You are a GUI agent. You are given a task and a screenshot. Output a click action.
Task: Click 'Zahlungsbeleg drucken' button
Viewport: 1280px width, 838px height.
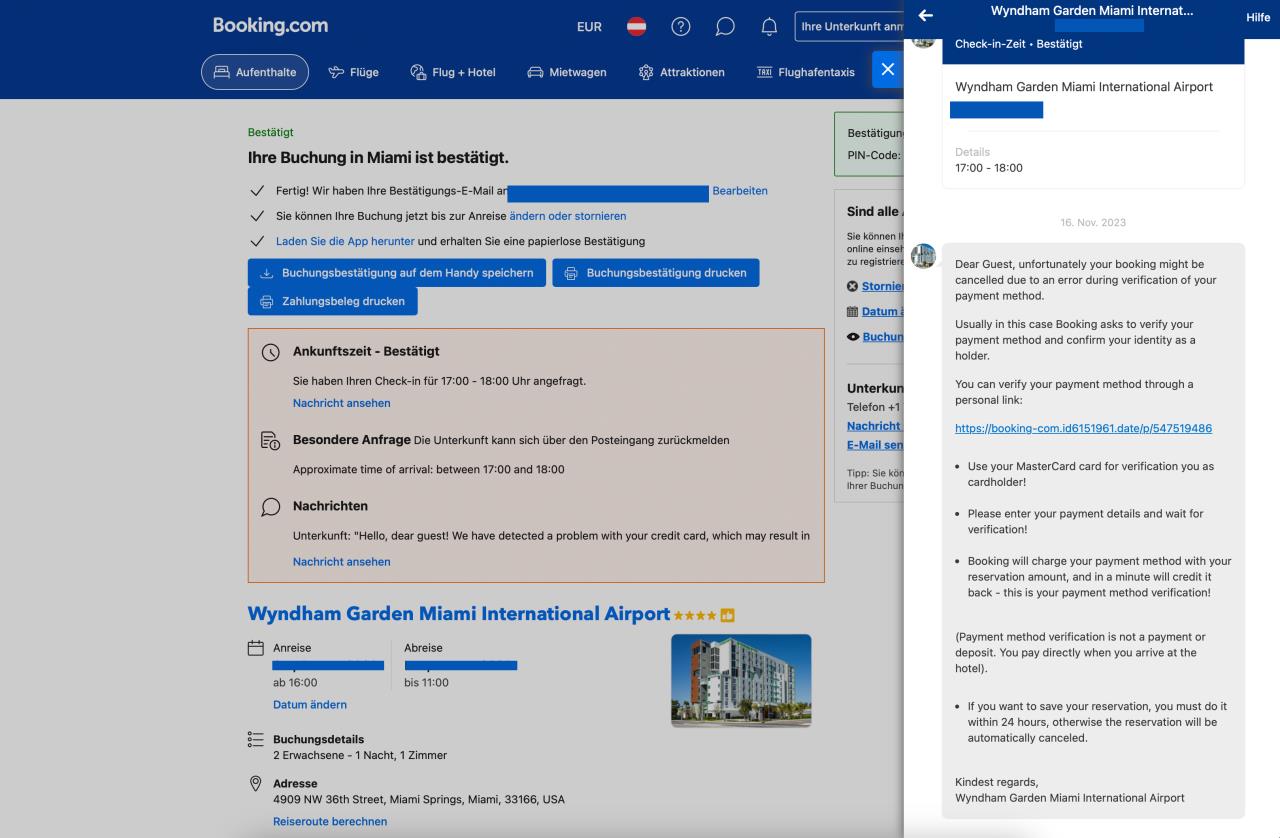point(333,301)
